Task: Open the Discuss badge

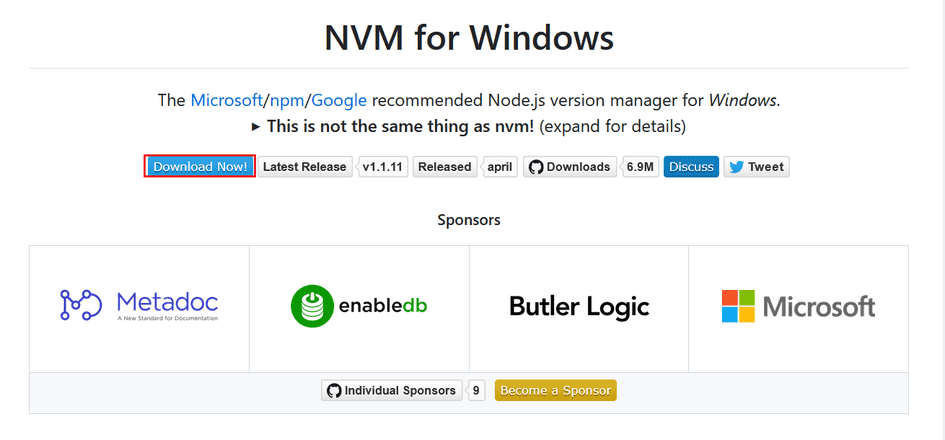Action: point(691,167)
